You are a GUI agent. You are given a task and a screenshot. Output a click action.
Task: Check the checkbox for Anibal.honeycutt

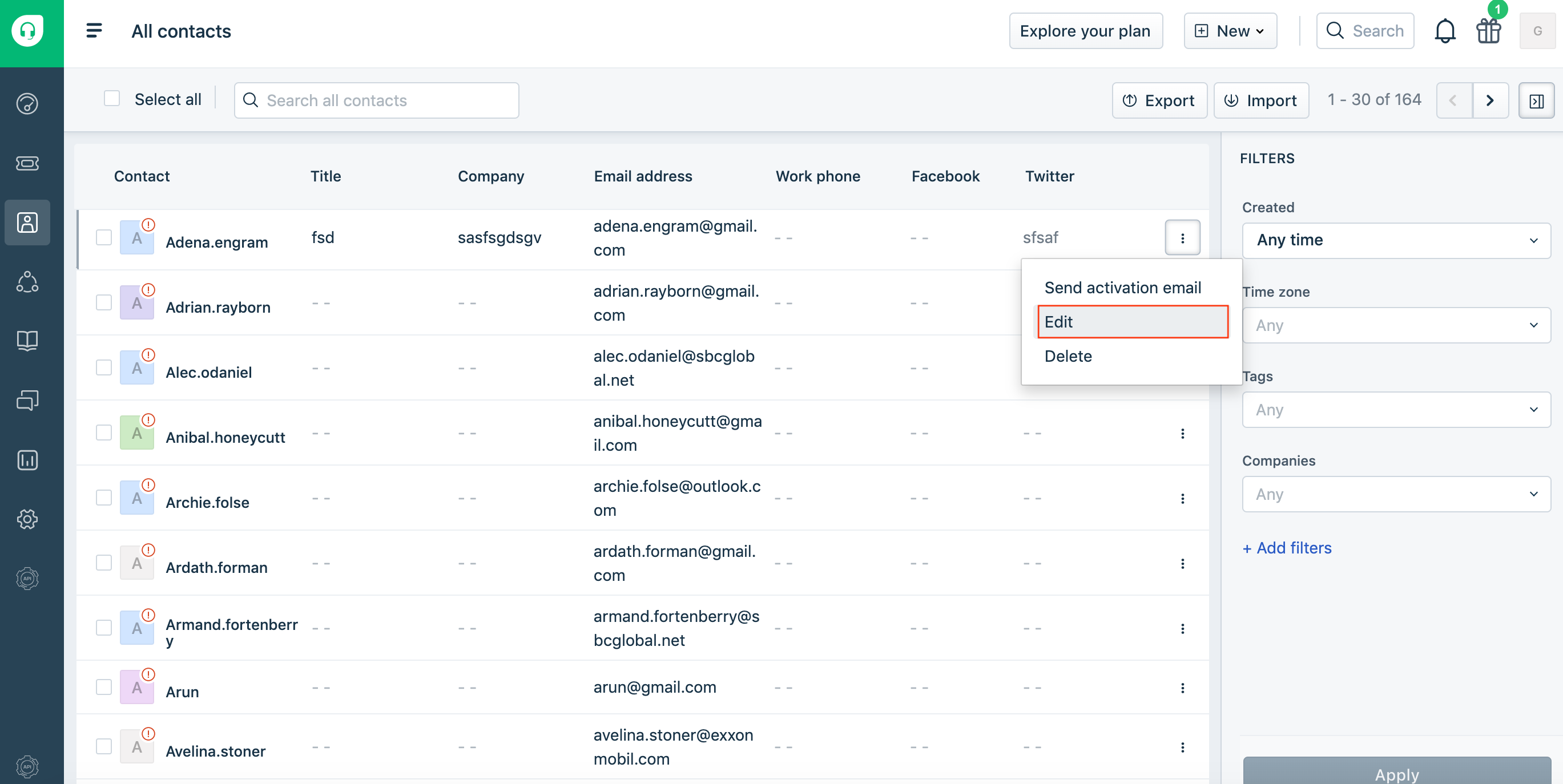(x=104, y=433)
